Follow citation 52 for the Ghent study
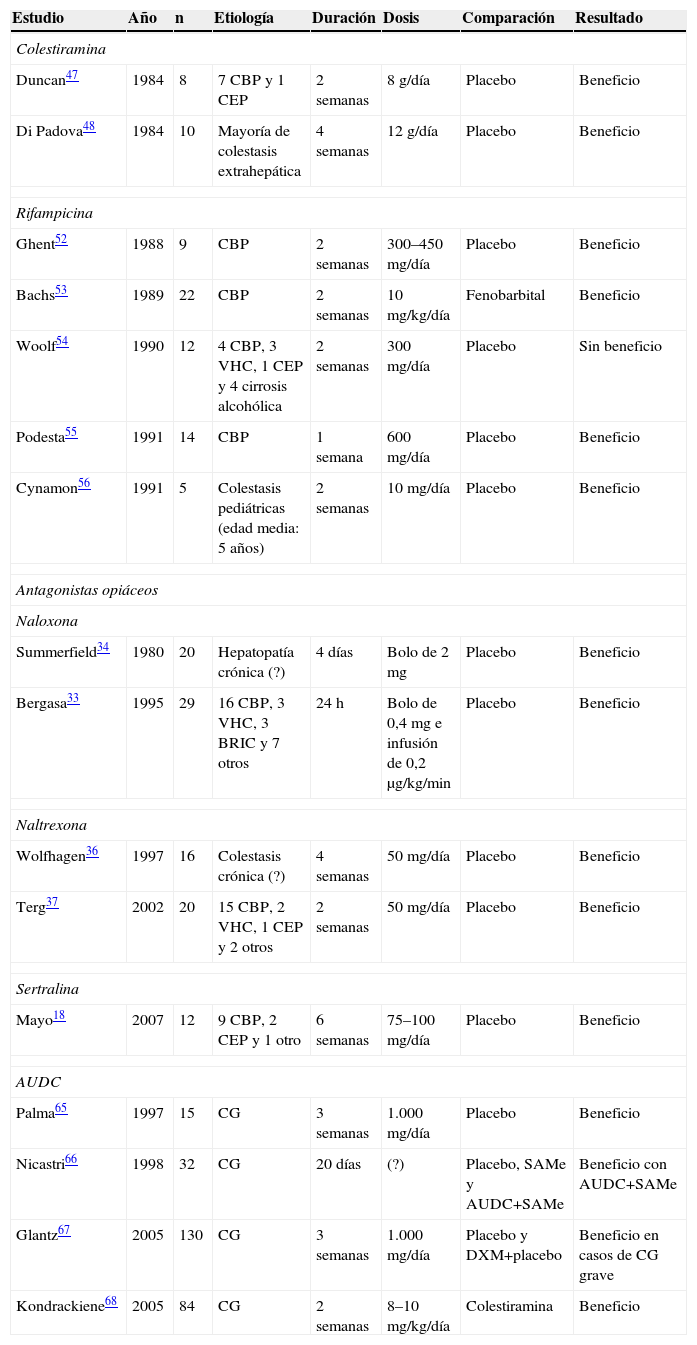The height and width of the screenshot is (1345, 697). click(x=61, y=238)
